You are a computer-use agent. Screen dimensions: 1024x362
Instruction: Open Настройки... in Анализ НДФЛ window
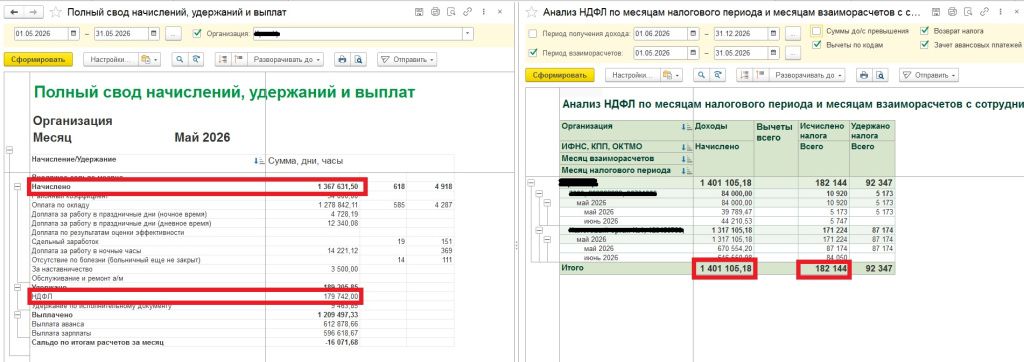tap(633, 75)
